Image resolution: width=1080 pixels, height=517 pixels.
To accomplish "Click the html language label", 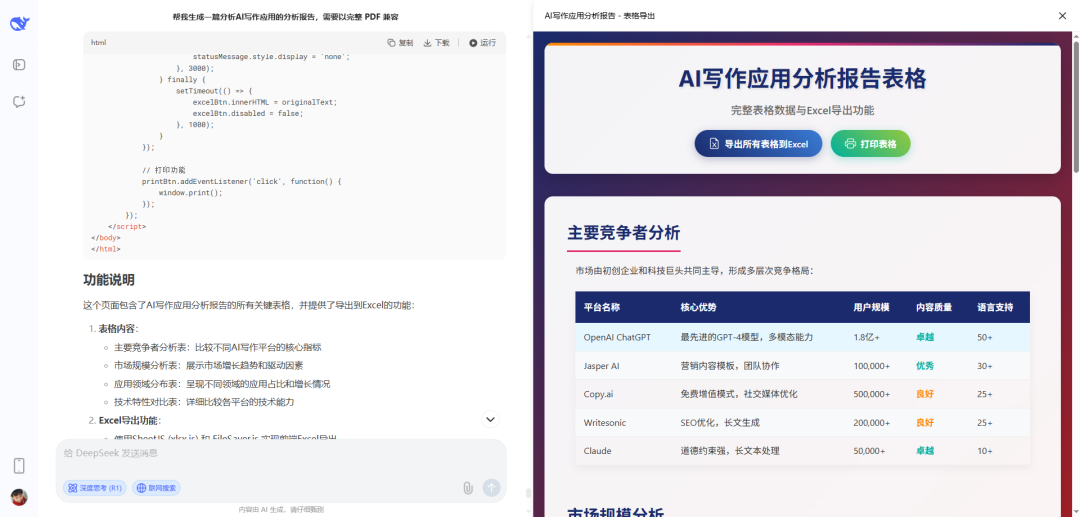I will [98, 43].
